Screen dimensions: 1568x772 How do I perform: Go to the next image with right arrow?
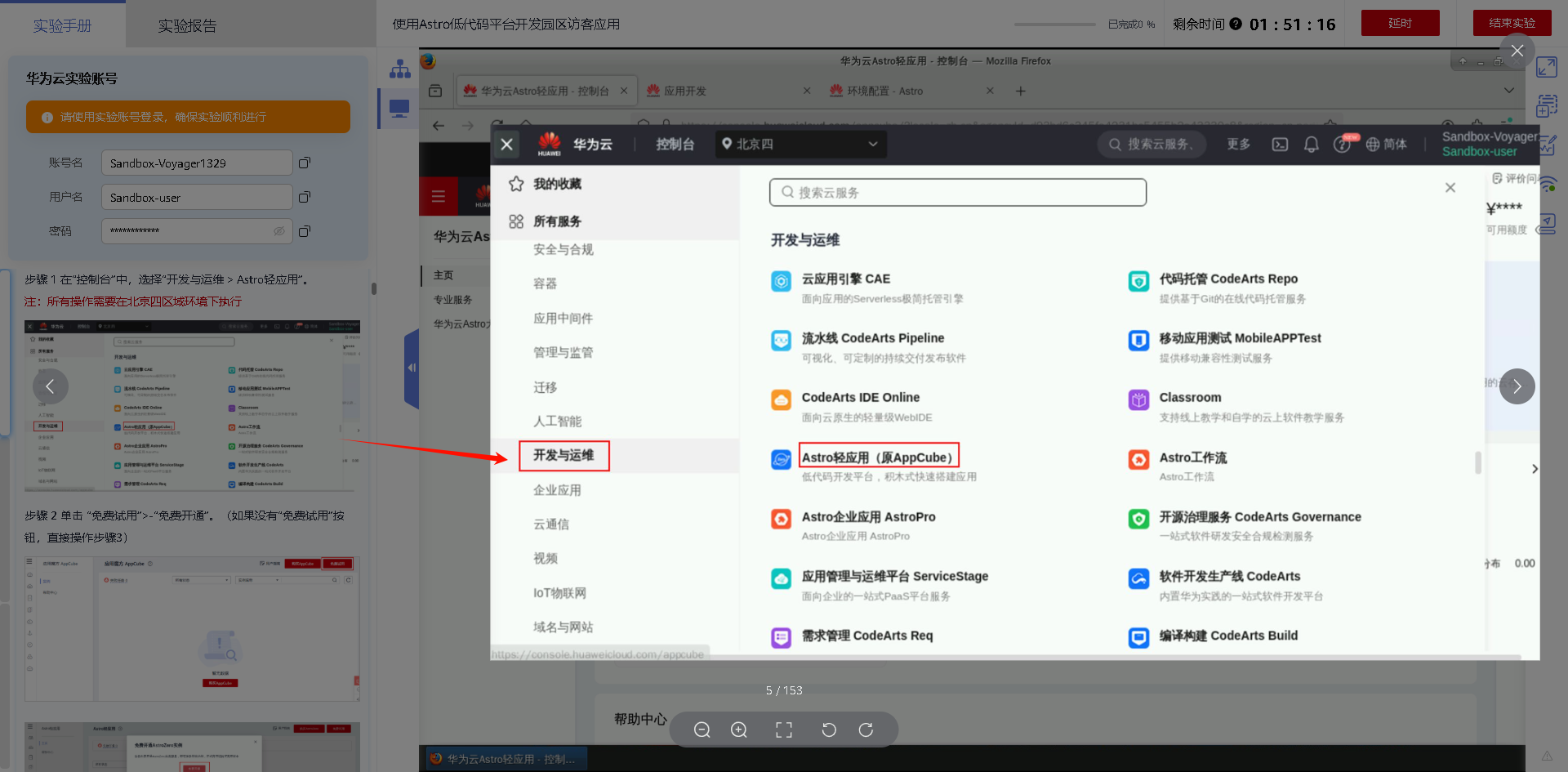click(x=1517, y=386)
